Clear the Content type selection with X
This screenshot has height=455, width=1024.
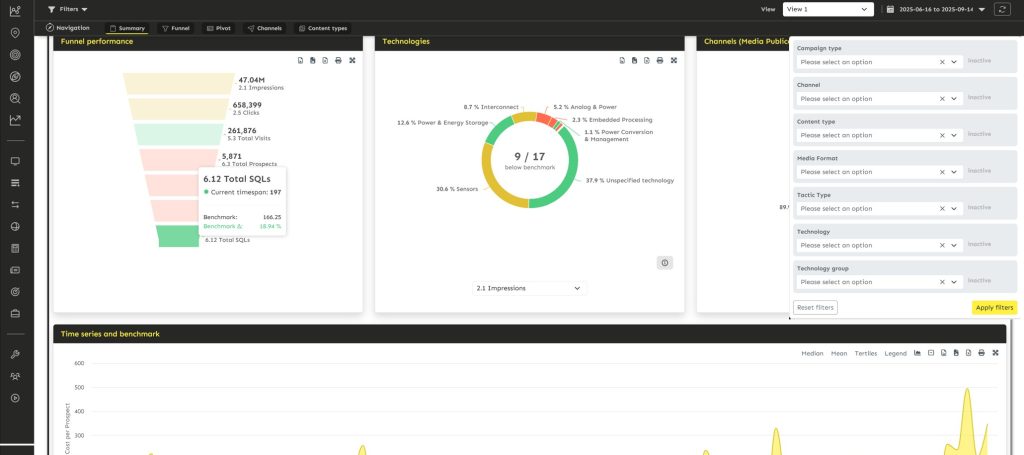[942, 135]
